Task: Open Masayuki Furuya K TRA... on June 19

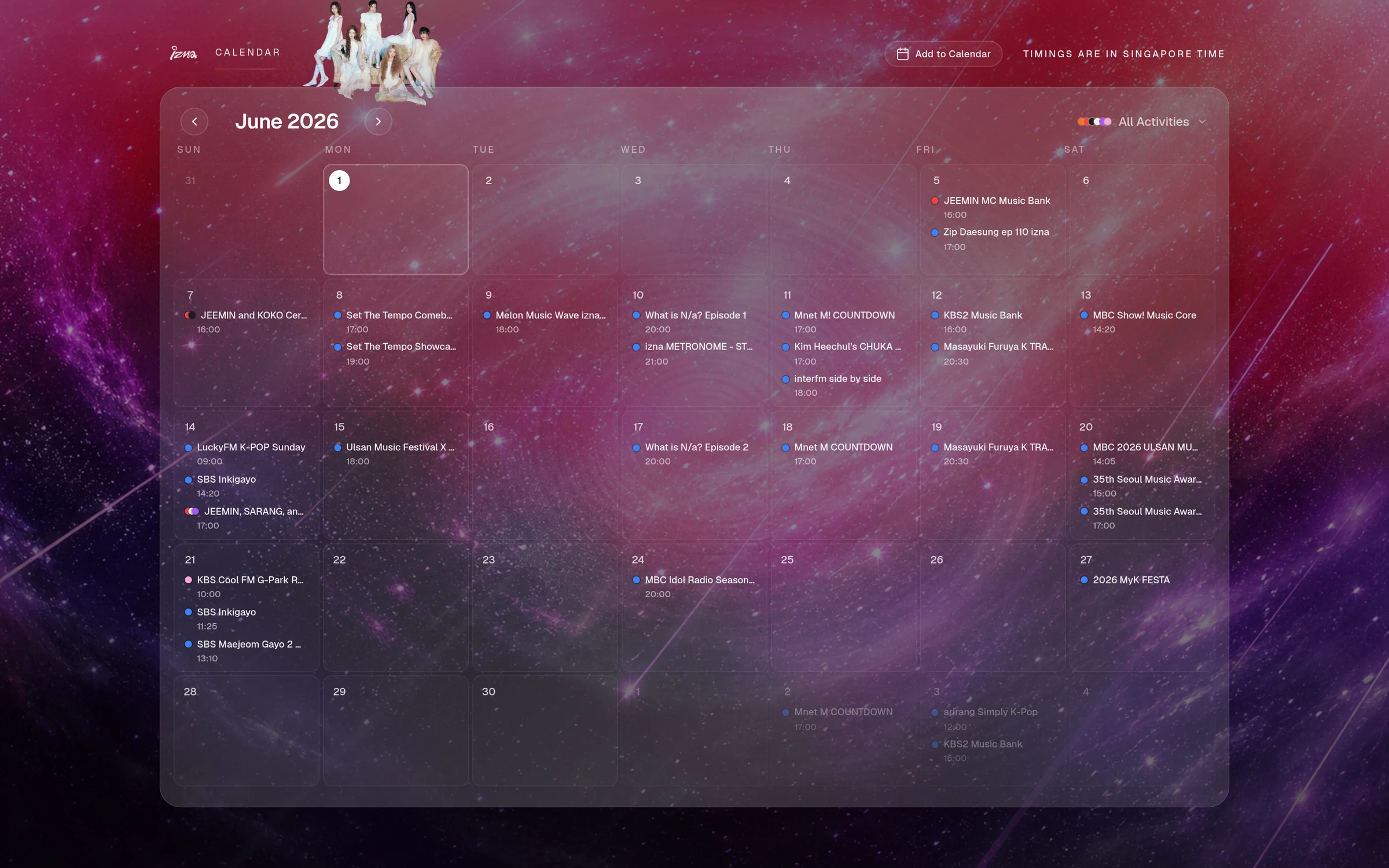Action: tap(992, 454)
